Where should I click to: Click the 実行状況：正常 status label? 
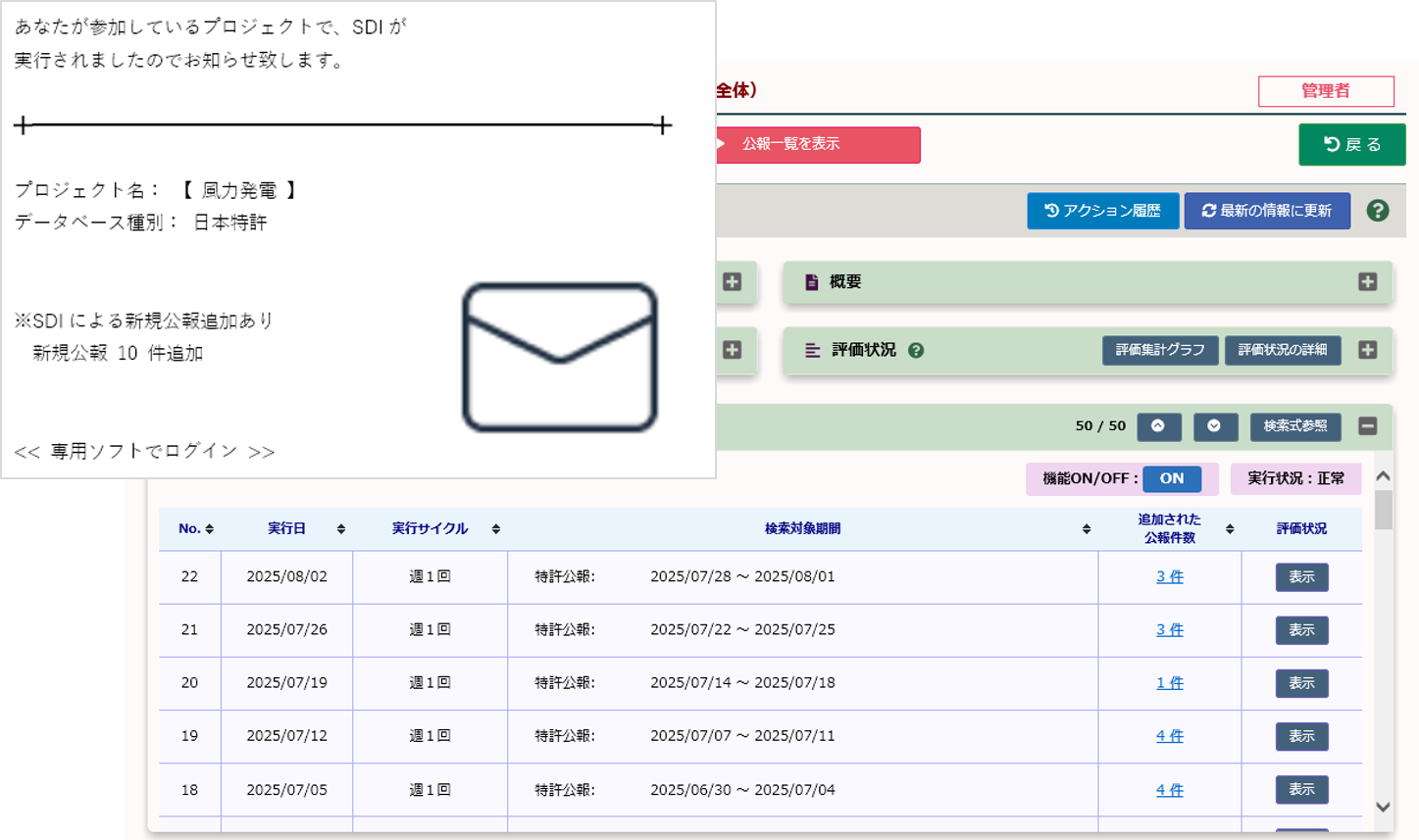pyautogui.click(x=1295, y=478)
